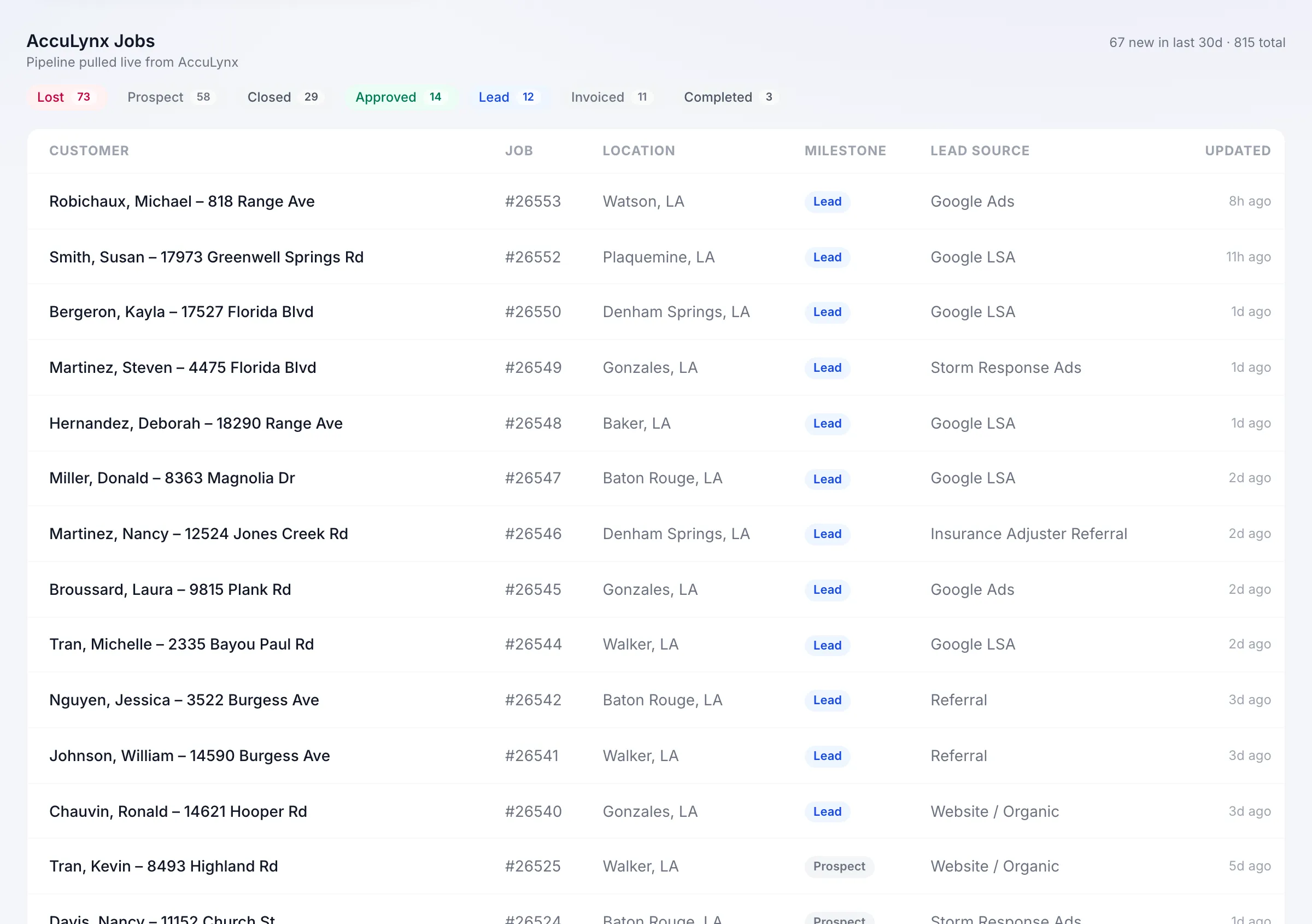Select the Lost 73 filter tab
Image resolution: width=1312 pixels, height=924 pixels.
66,97
